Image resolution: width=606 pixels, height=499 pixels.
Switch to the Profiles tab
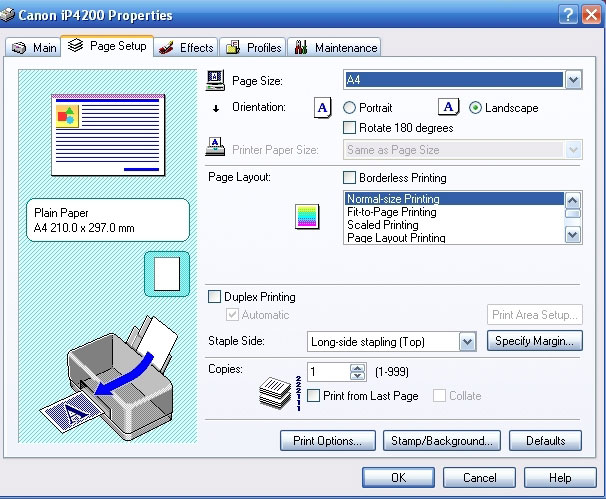253,48
